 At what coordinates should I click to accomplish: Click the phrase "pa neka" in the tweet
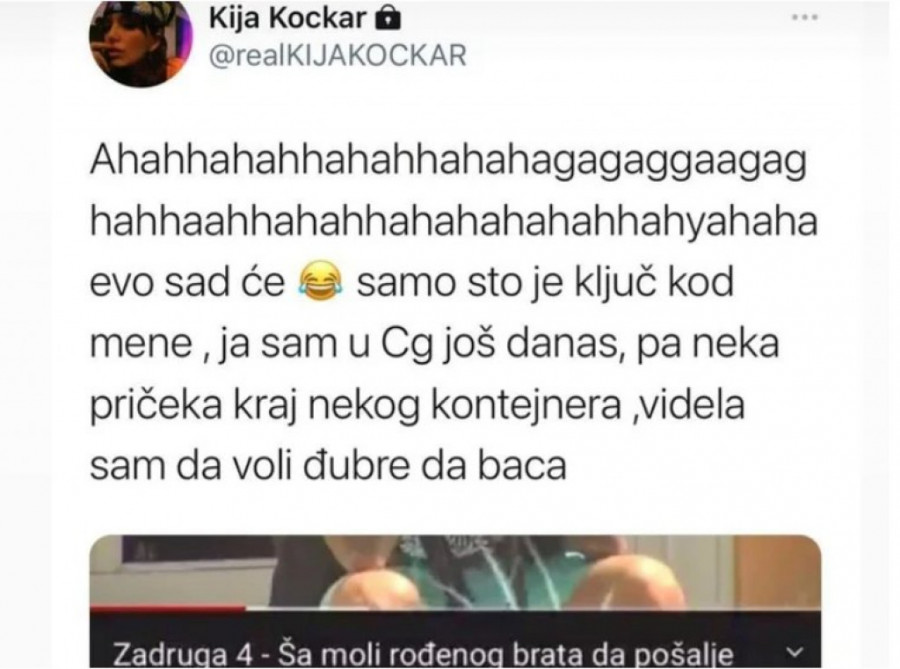pyautogui.click(x=708, y=344)
